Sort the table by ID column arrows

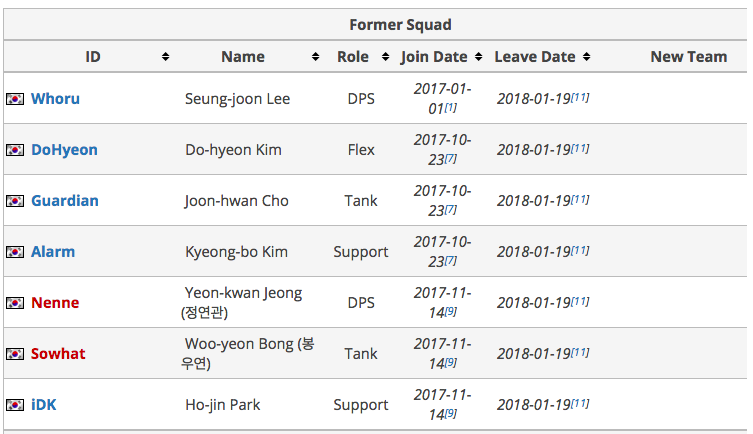click(165, 57)
